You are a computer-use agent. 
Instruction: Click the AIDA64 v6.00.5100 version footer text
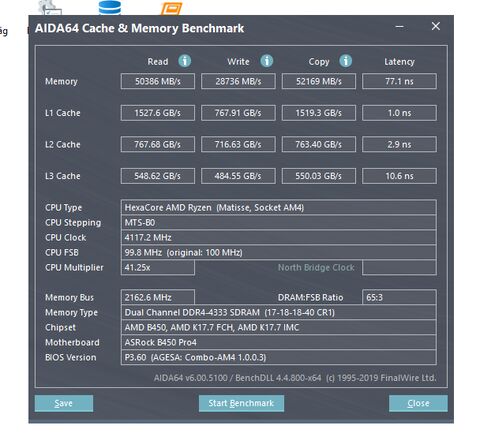pyautogui.click(x=295, y=378)
